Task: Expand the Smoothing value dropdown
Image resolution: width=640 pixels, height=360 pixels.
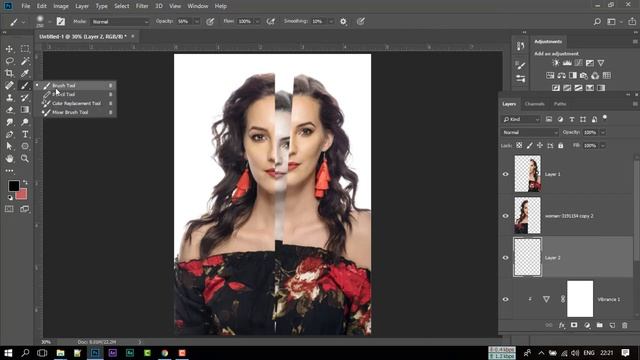Action: point(331,22)
